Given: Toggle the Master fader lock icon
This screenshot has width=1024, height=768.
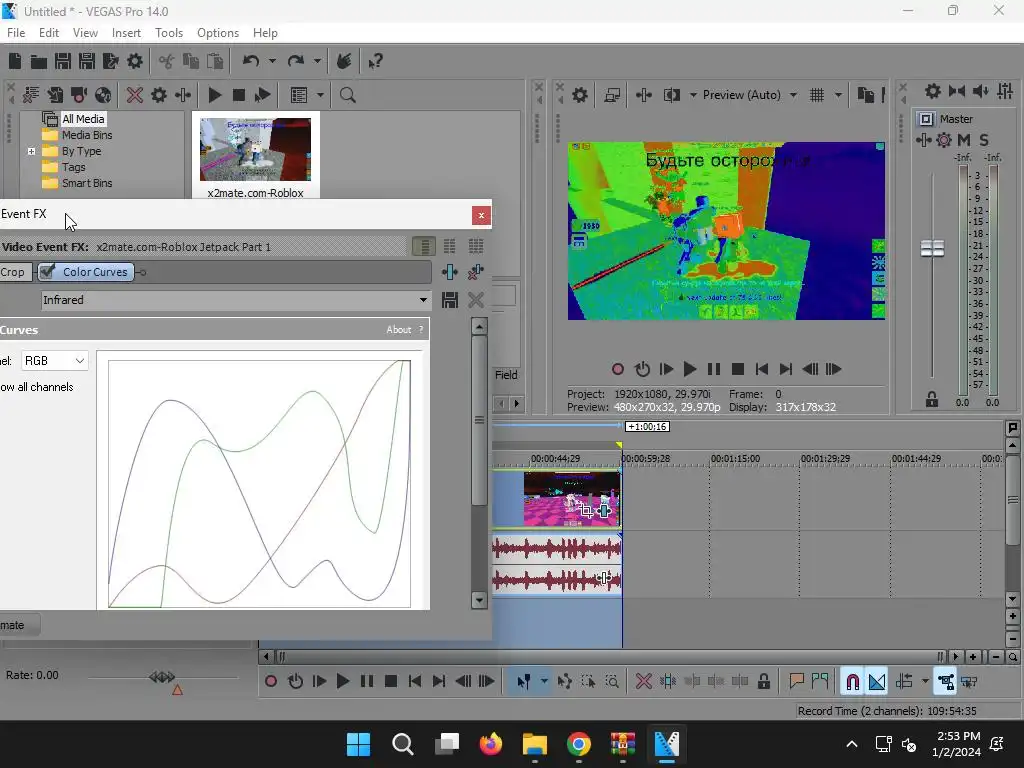Looking at the screenshot, I should tap(932, 400).
